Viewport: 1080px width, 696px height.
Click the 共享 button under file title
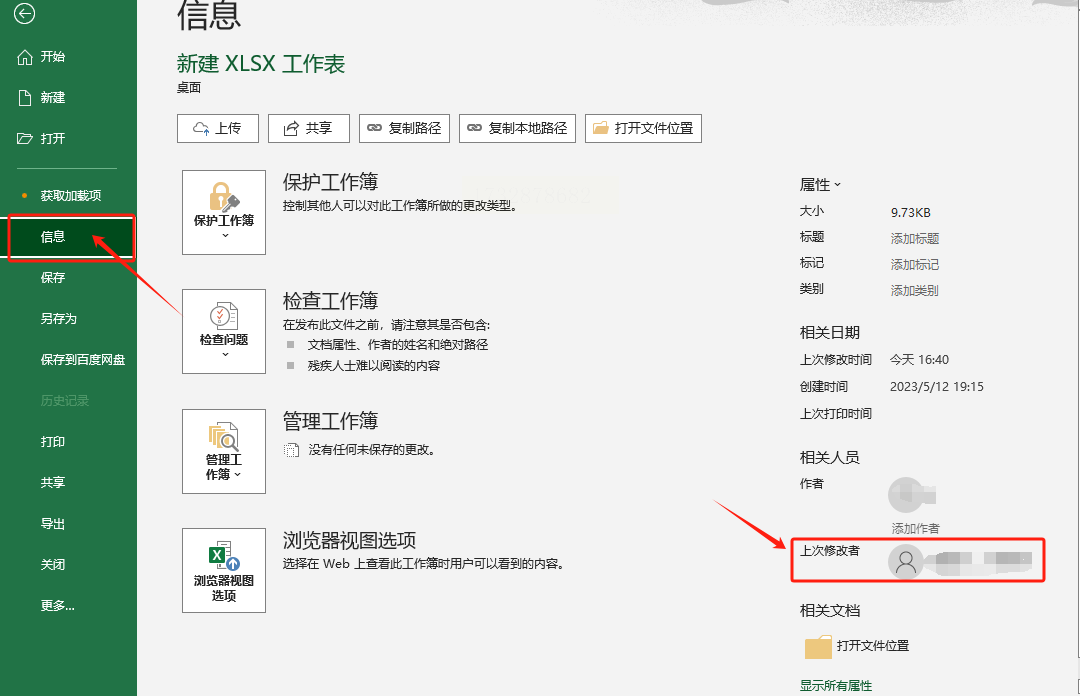coord(309,128)
